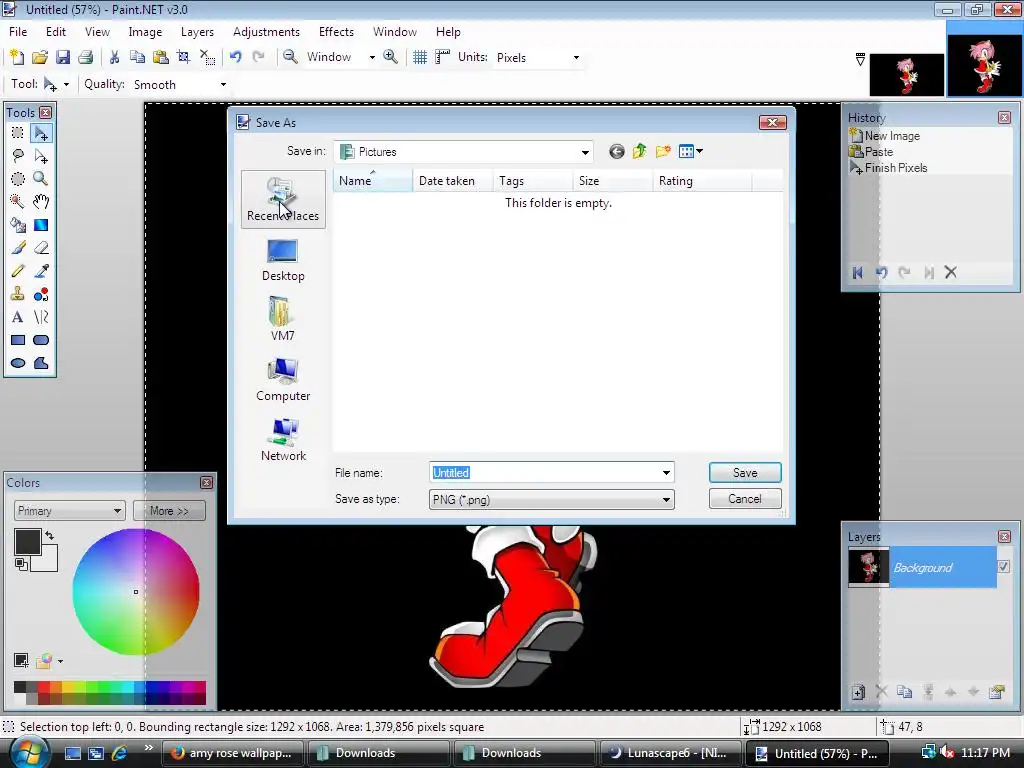Open the Image menu
The image size is (1024, 768).
click(145, 31)
